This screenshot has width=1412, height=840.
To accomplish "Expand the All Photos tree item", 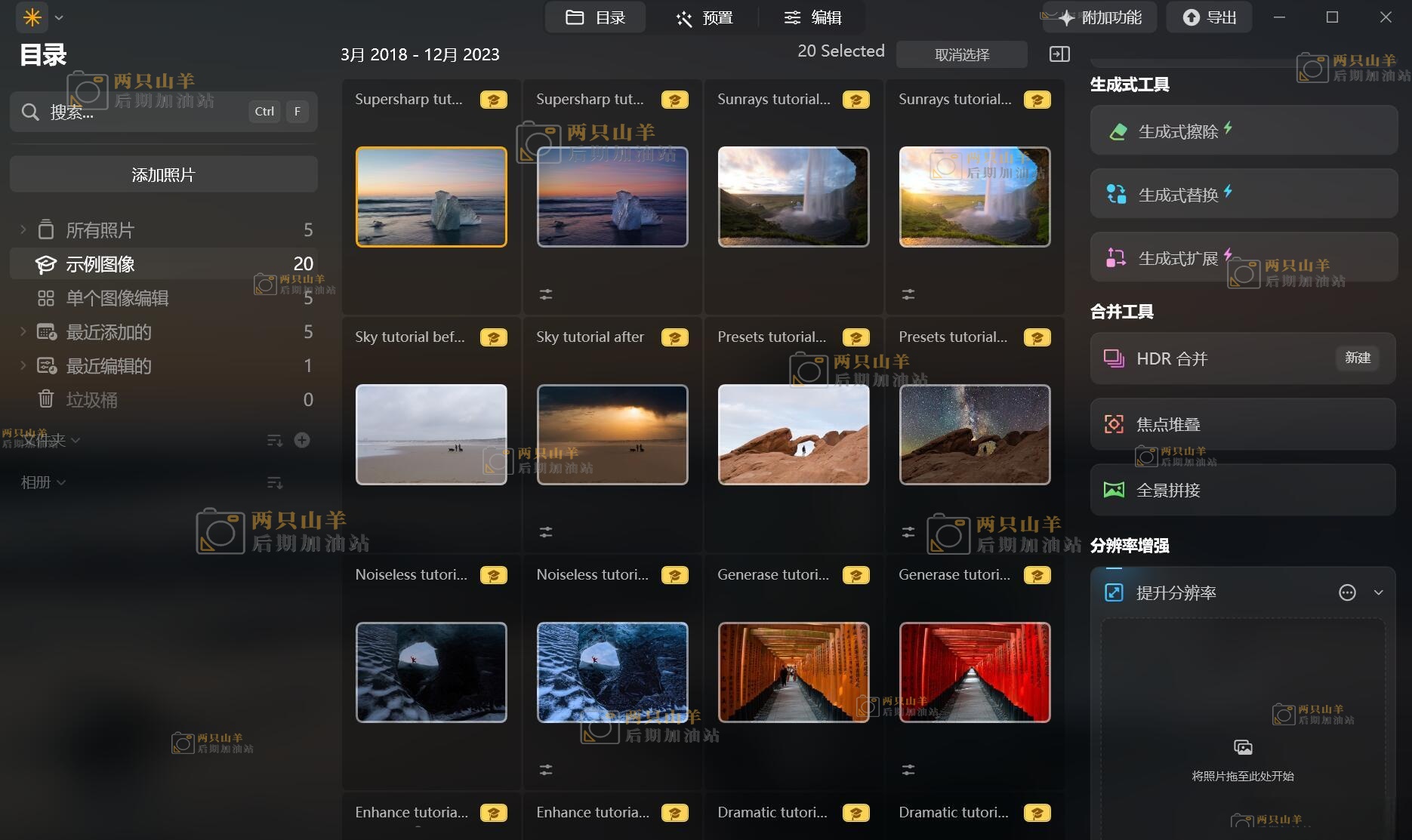I will 23,229.
